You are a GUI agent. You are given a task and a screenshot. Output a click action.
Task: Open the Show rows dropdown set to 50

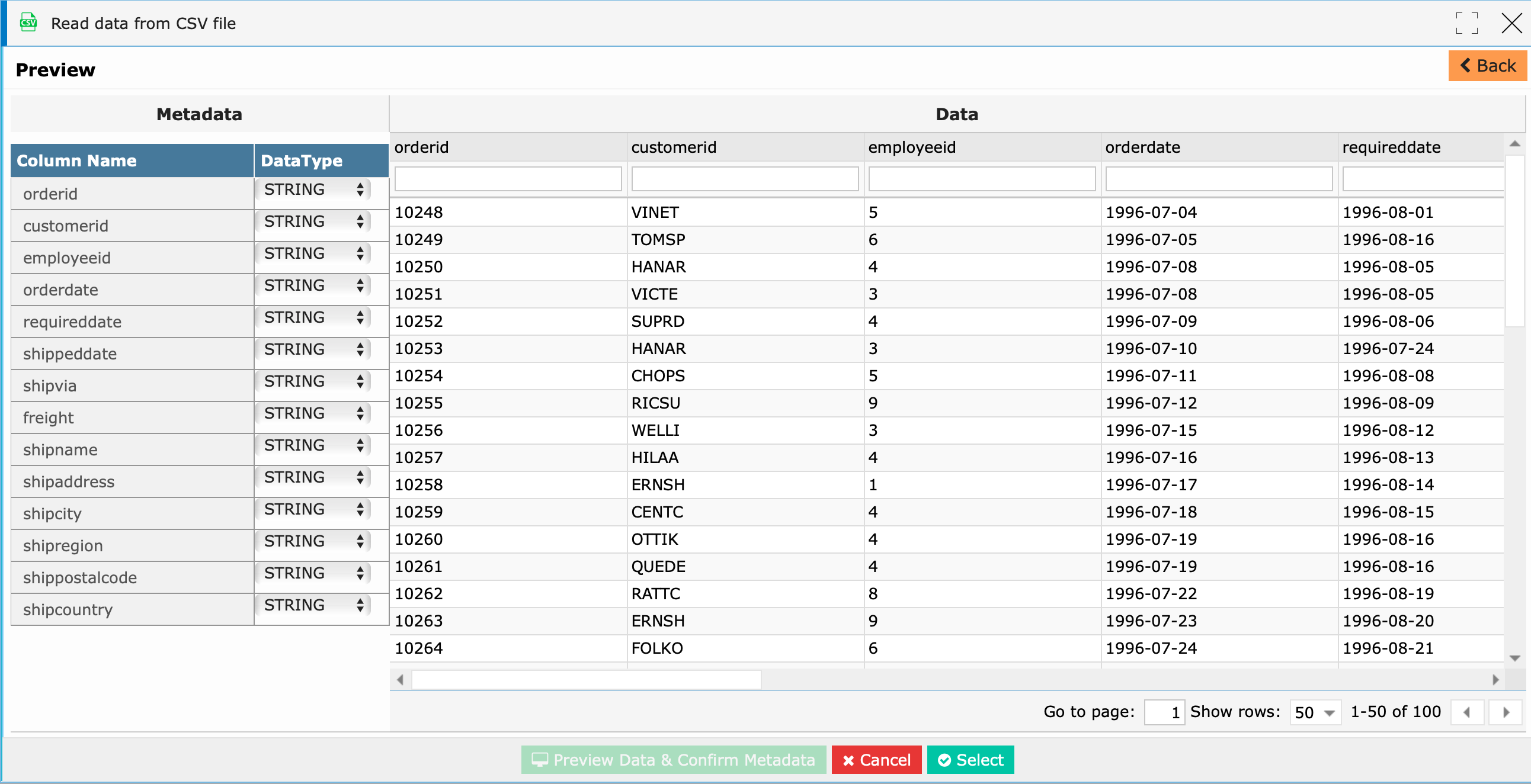coord(1315,712)
